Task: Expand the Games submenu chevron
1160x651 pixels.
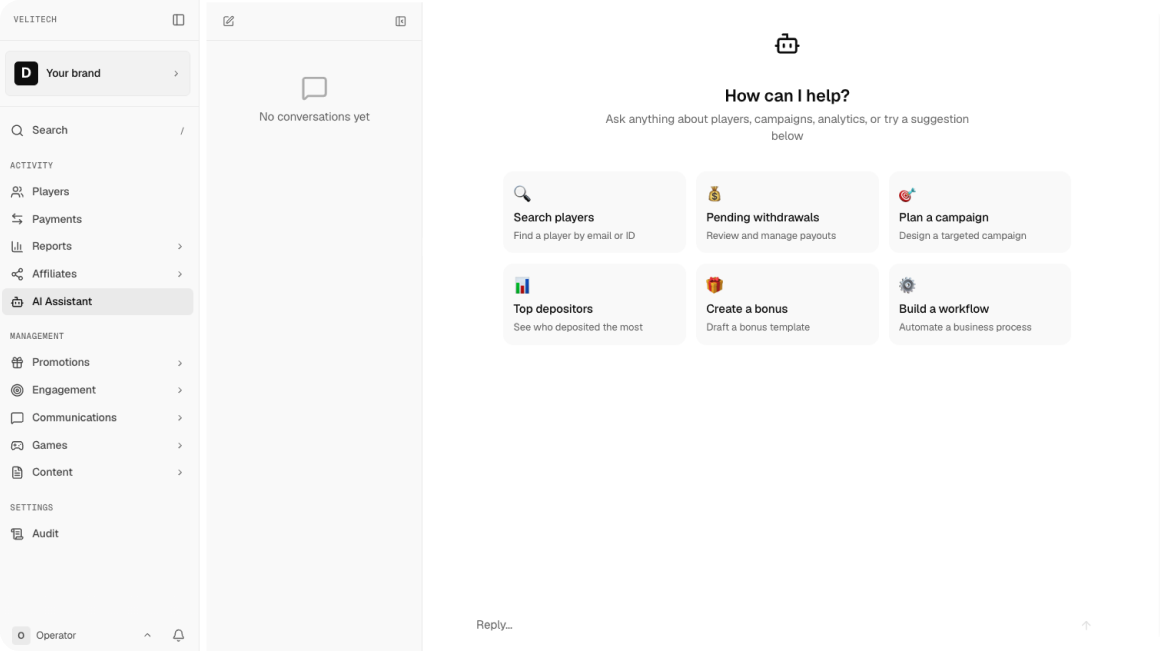Action: point(180,445)
